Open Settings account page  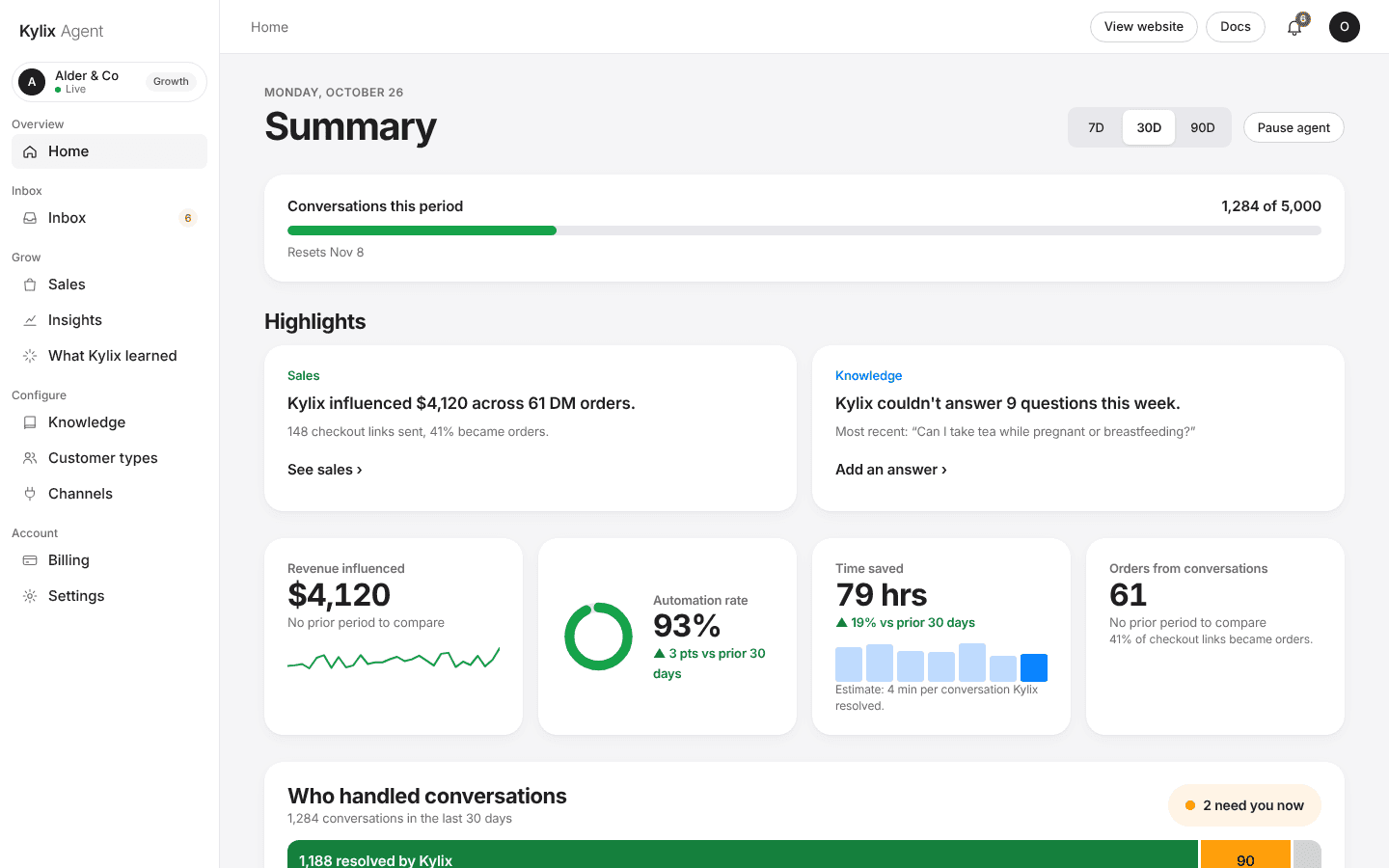pos(109,596)
